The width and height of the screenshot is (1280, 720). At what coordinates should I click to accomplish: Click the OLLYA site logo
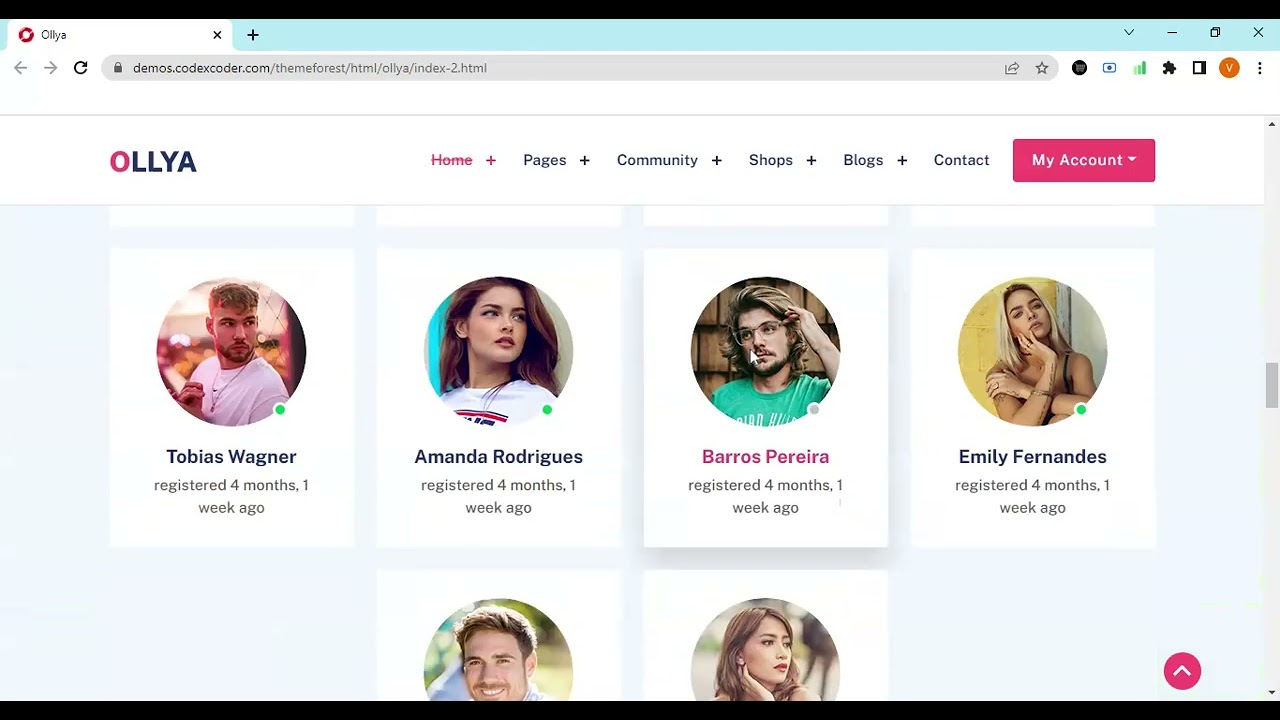tap(153, 161)
